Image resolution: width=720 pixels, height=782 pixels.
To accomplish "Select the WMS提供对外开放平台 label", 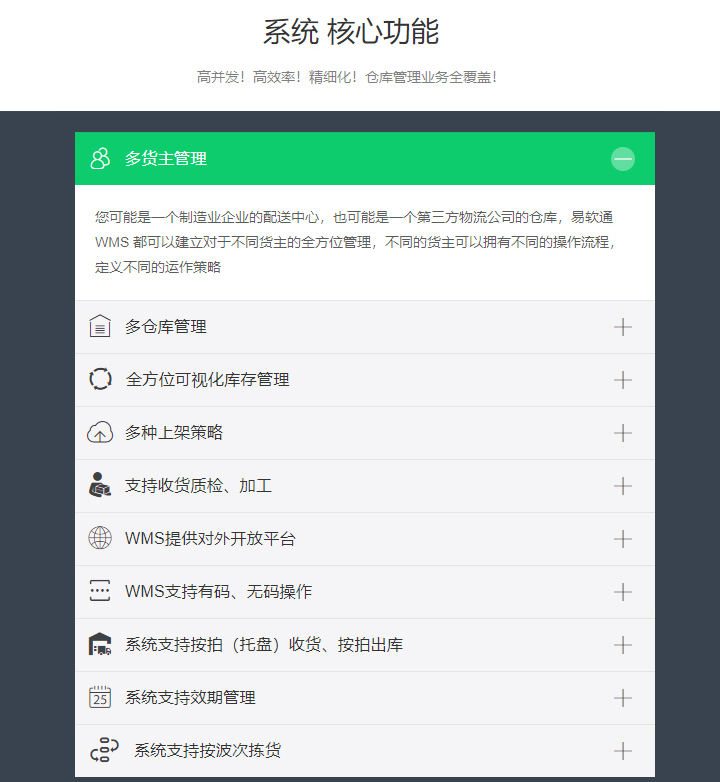I will 210,539.
